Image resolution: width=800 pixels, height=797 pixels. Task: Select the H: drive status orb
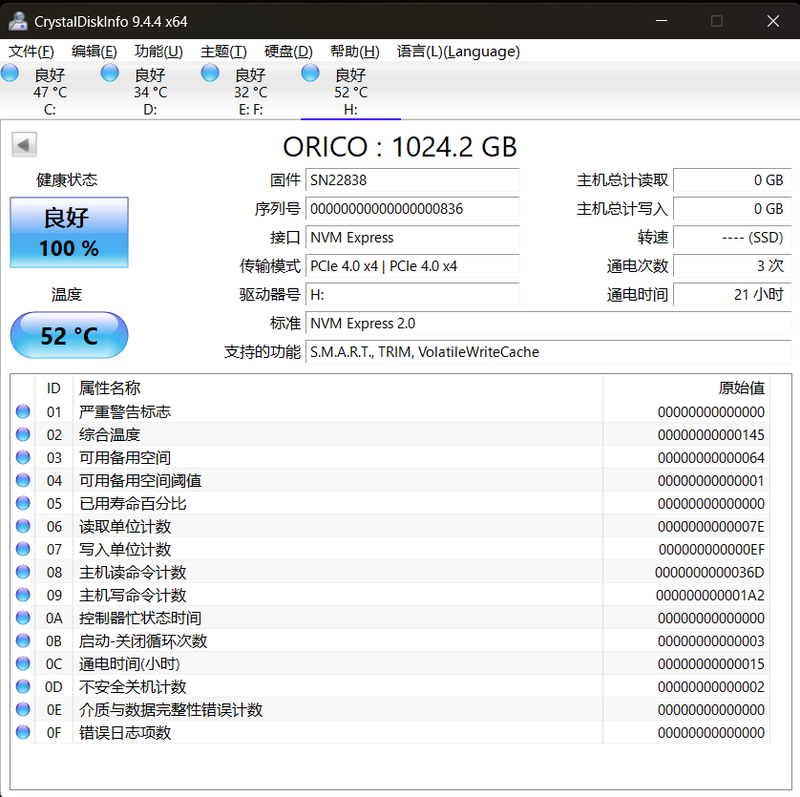(310, 73)
